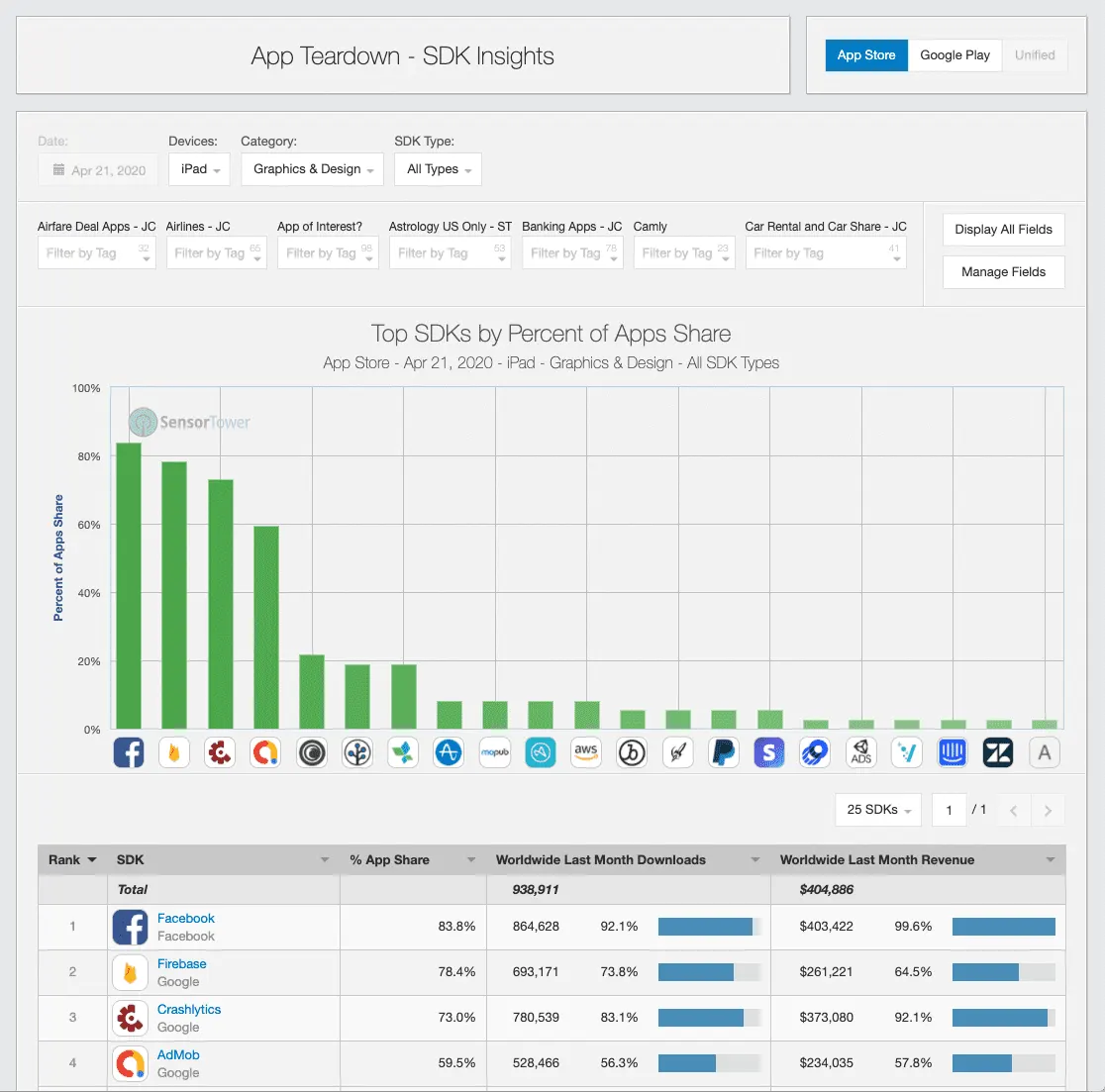
Task: Go to the next page arrow
Action: point(1048,811)
